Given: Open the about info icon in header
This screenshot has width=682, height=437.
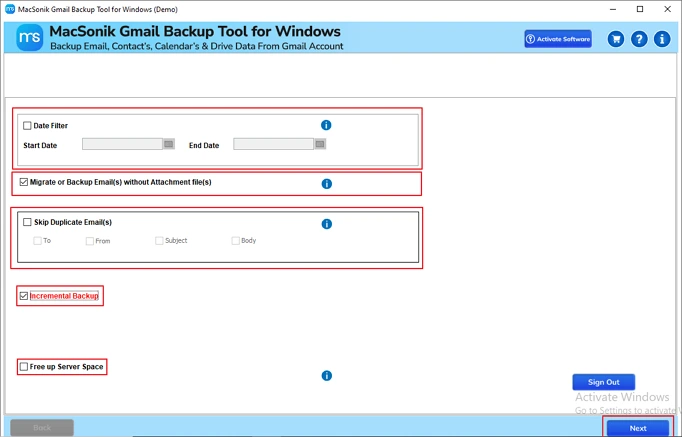Looking at the screenshot, I should [x=662, y=39].
